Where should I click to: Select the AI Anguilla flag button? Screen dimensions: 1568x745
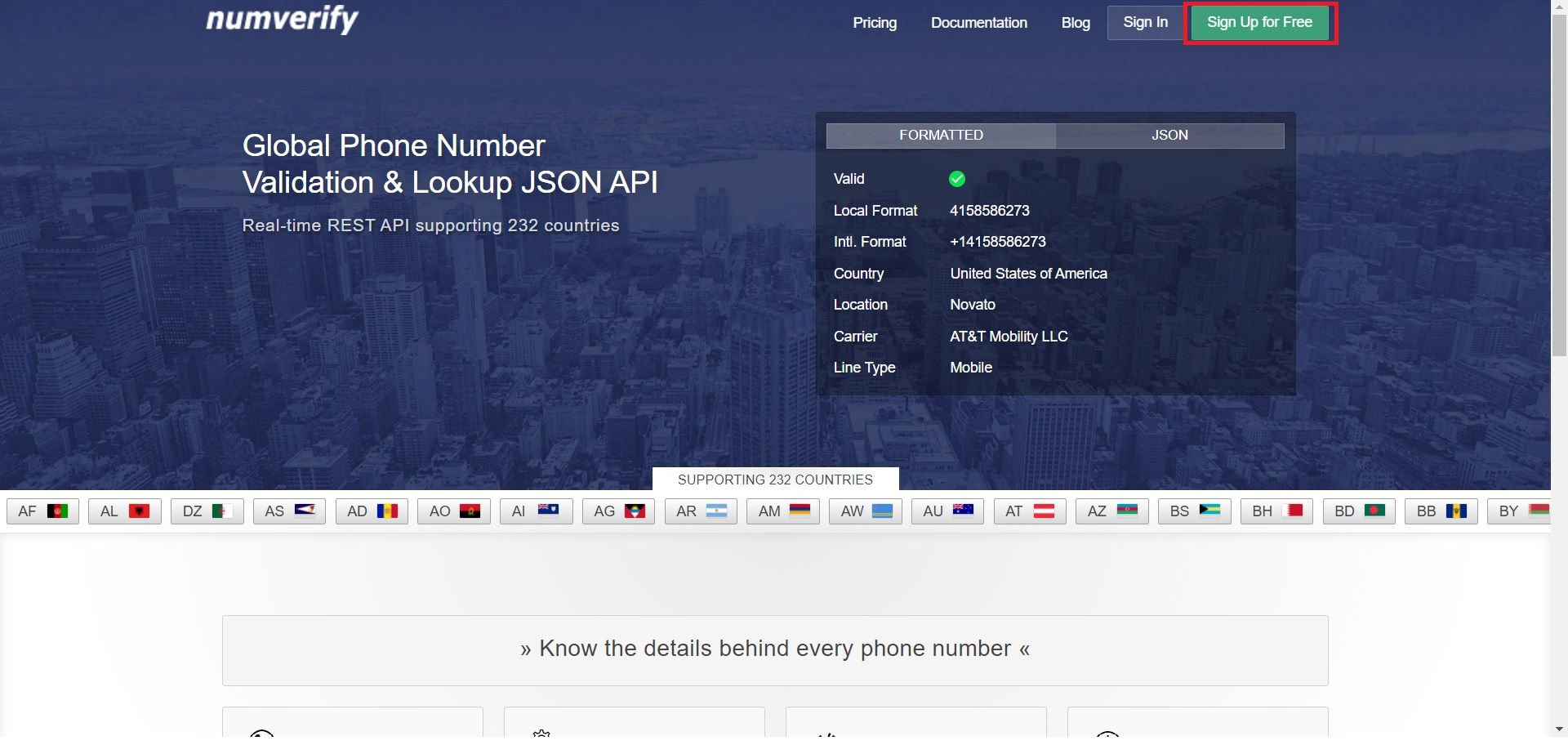point(537,511)
